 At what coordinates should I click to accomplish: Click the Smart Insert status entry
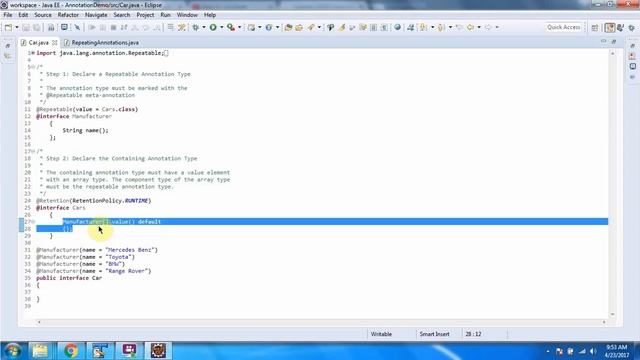[x=434, y=334]
